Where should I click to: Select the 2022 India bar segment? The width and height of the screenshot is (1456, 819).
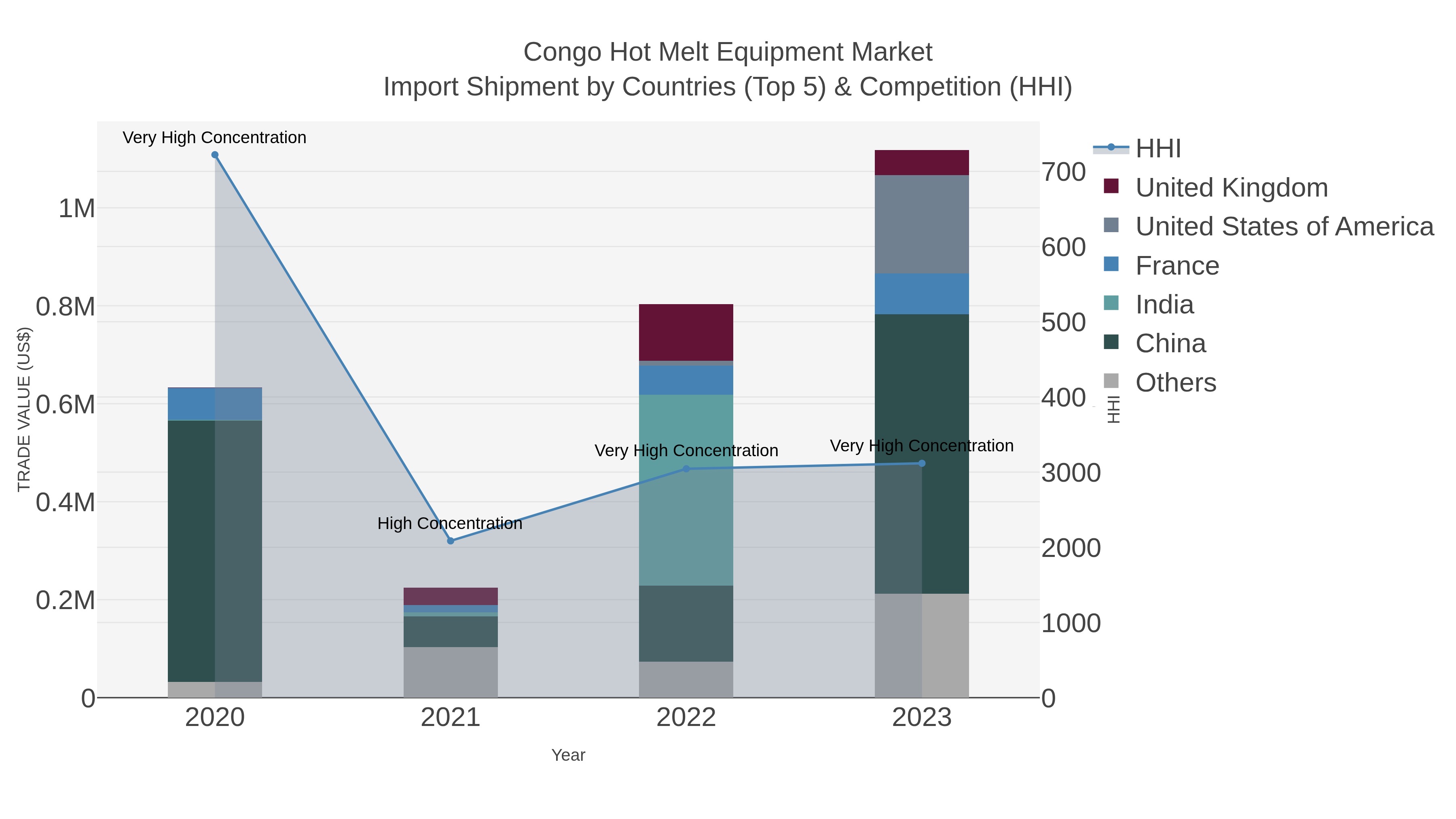[686, 490]
